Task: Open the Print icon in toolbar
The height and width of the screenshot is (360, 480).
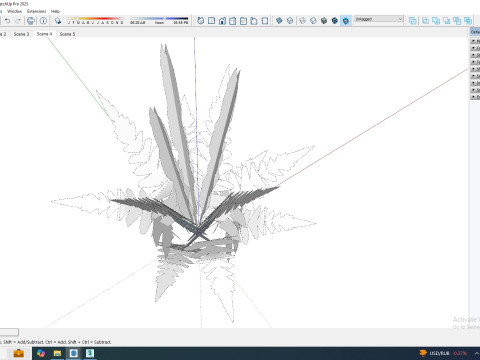Action: [x=31, y=21]
